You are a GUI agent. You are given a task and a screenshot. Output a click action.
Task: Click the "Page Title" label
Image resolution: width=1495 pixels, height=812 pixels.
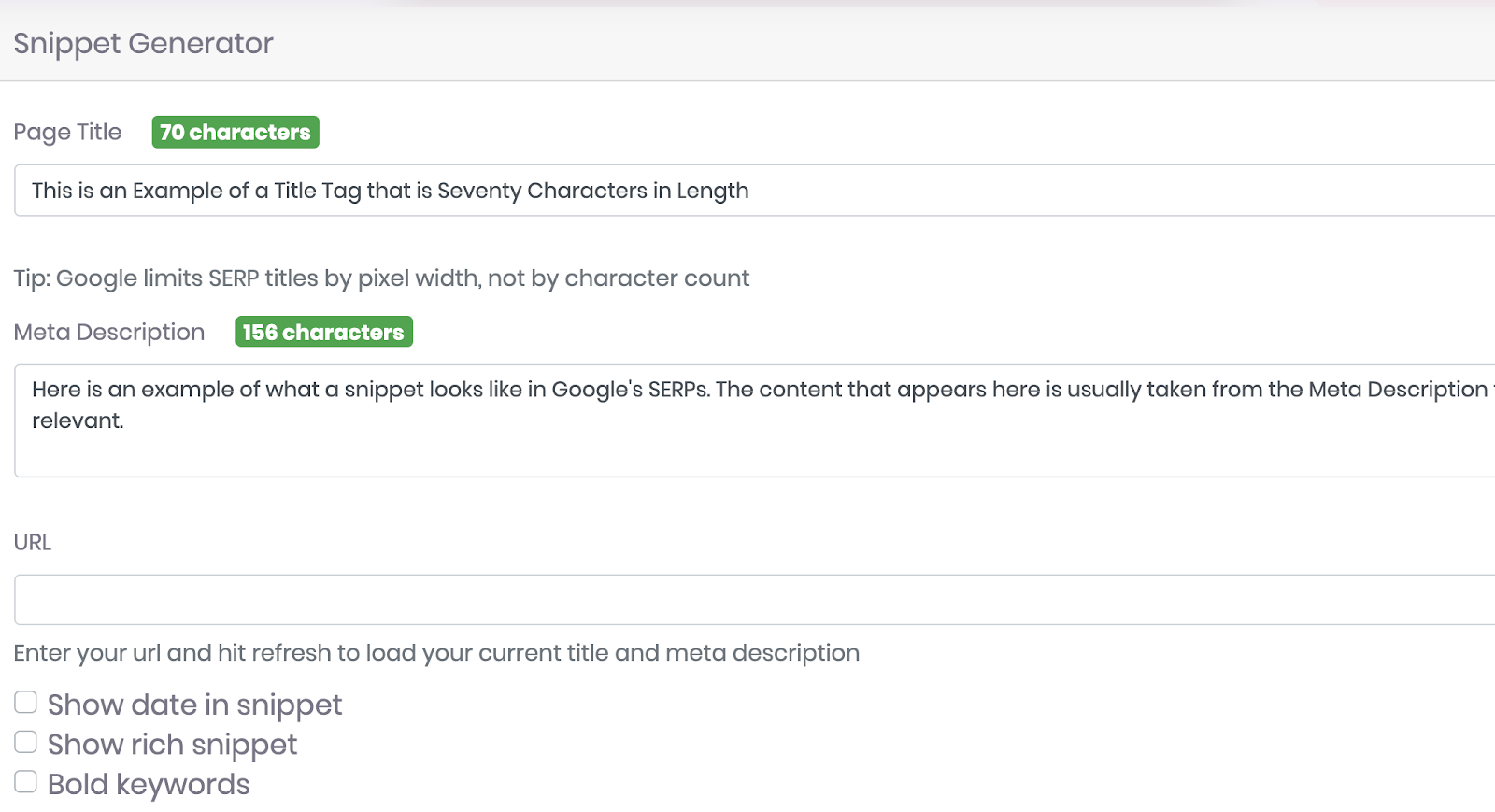click(67, 132)
